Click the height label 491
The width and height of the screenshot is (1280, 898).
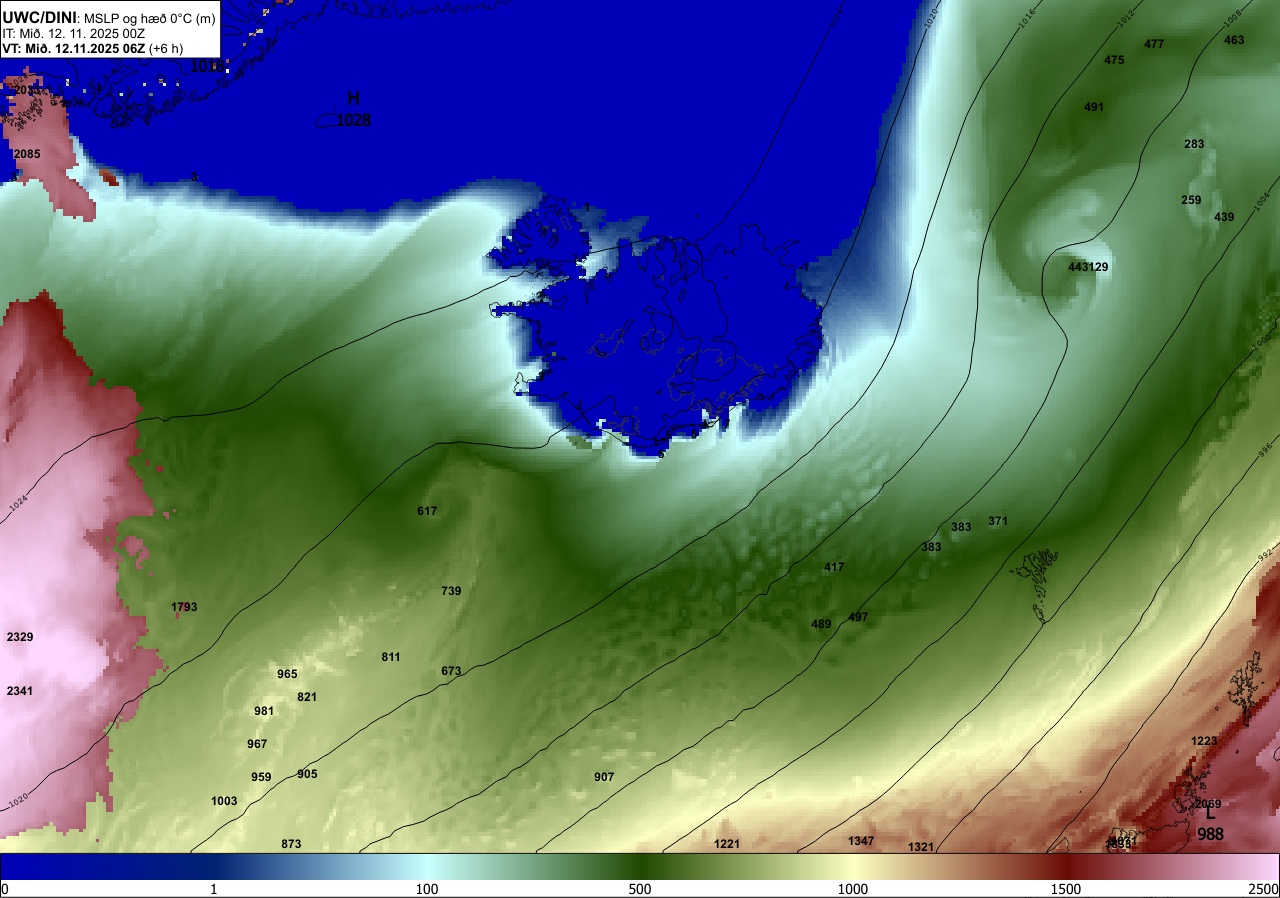pyautogui.click(x=1094, y=107)
